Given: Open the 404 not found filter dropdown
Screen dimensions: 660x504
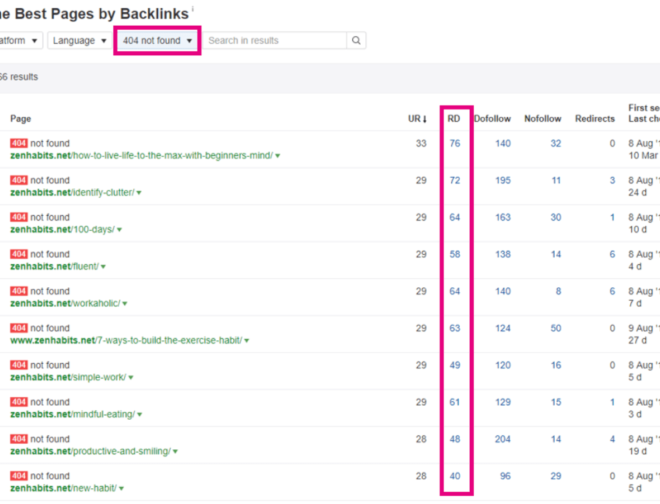Looking at the screenshot, I should point(157,40).
